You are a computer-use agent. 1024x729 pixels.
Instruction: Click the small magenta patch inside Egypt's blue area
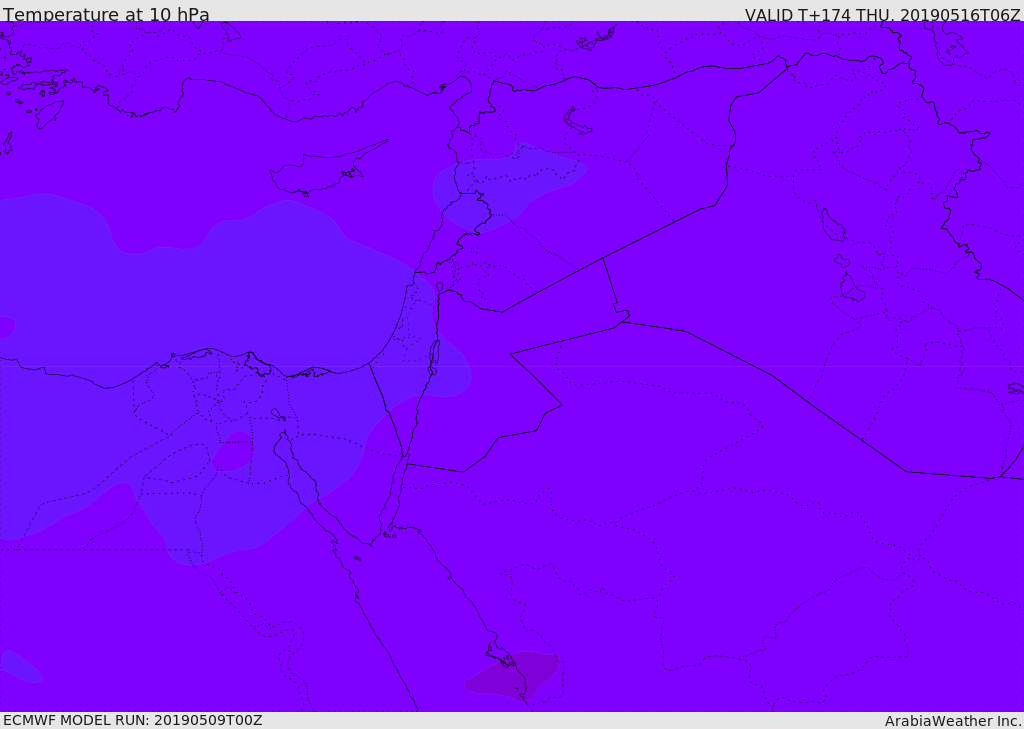point(233,452)
